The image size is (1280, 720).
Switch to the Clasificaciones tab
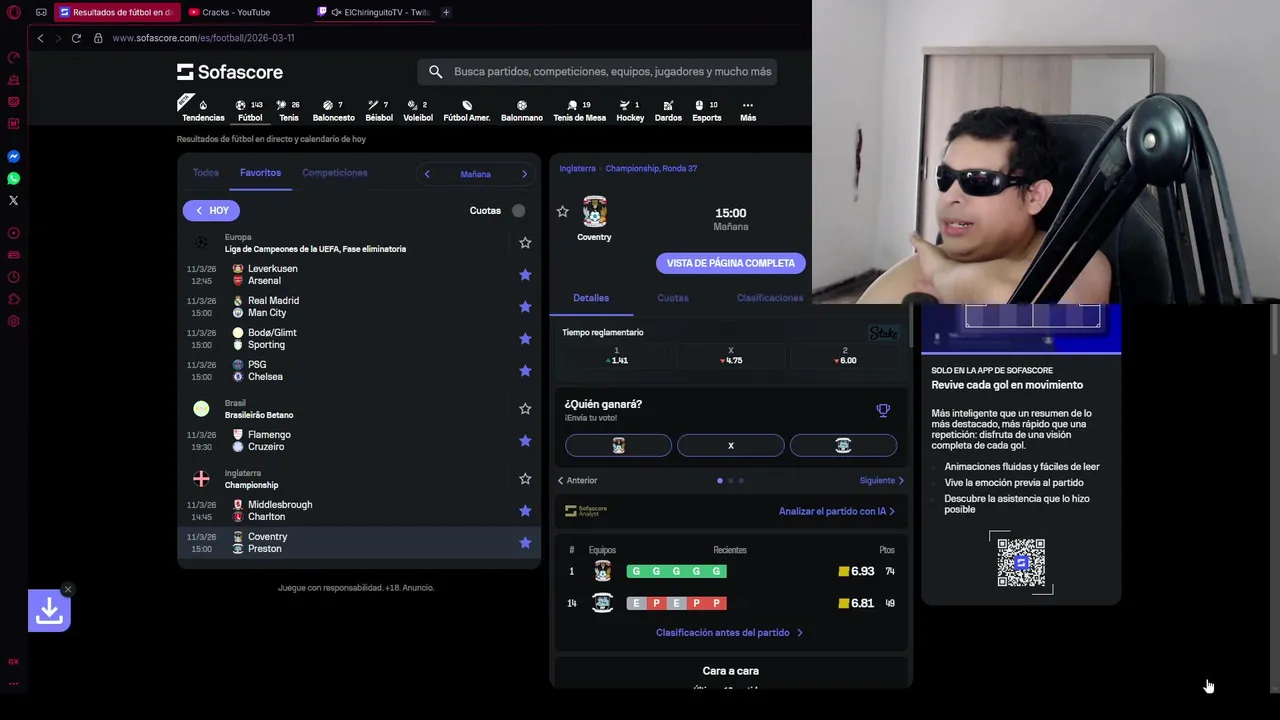770,298
